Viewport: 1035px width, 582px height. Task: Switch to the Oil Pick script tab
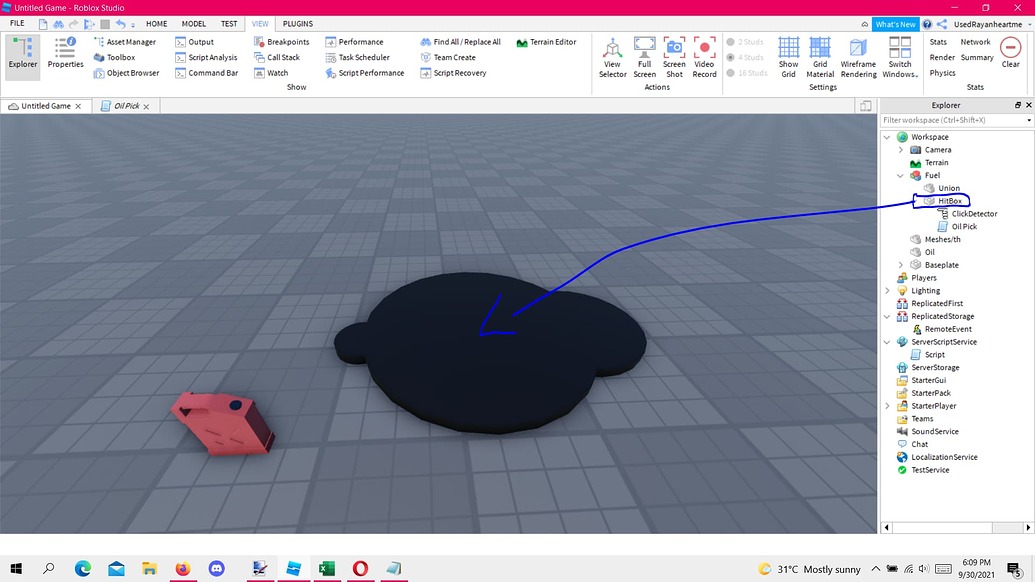coord(126,106)
